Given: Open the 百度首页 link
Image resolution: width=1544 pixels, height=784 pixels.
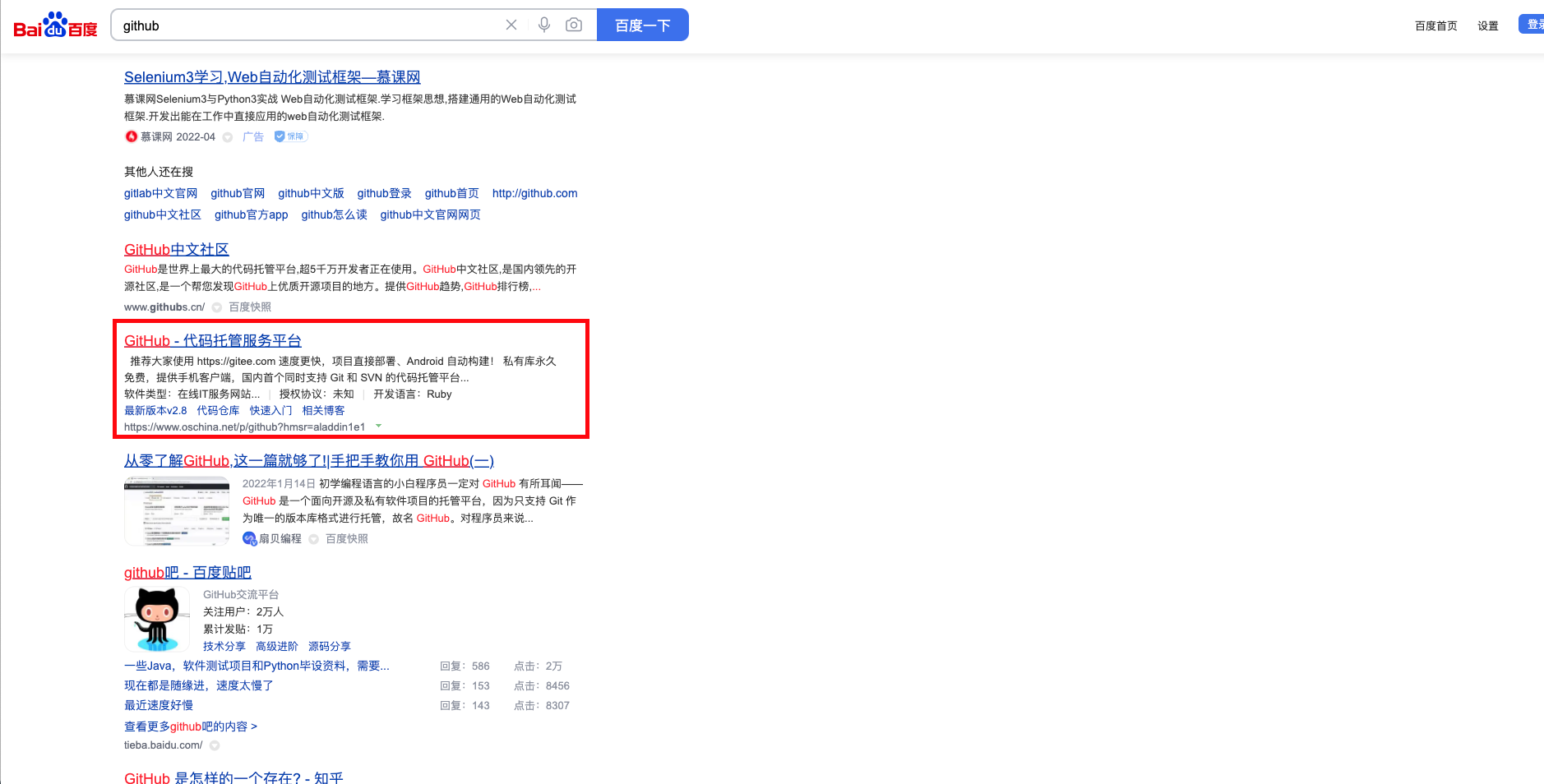Looking at the screenshot, I should [x=1435, y=25].
